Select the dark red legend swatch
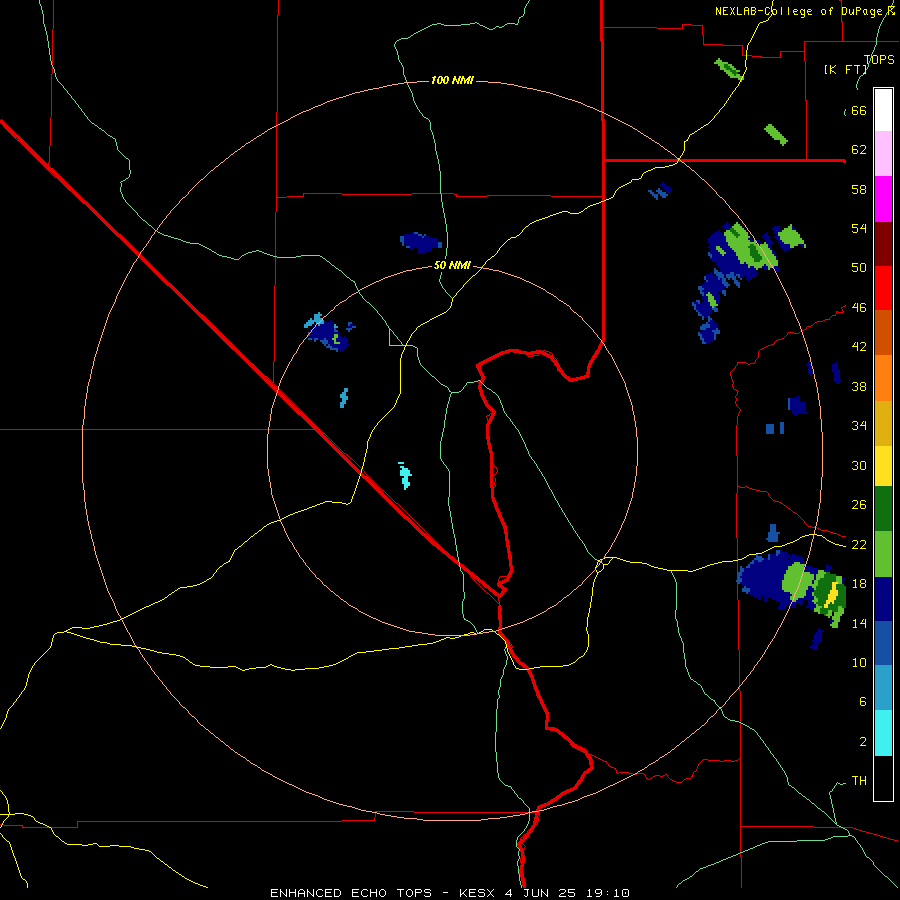 [x=883, y=244]
